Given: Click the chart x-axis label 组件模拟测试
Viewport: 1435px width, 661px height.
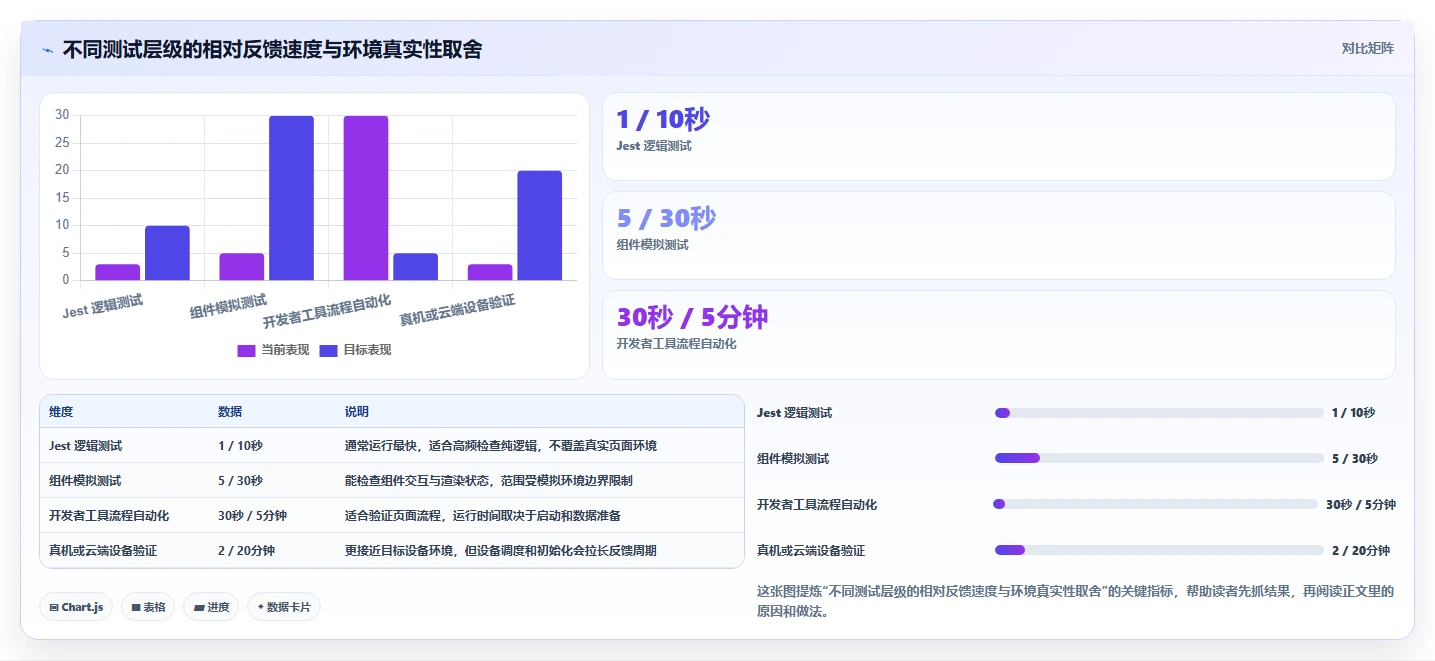Looking at the screenshot, I should (229, 306).
